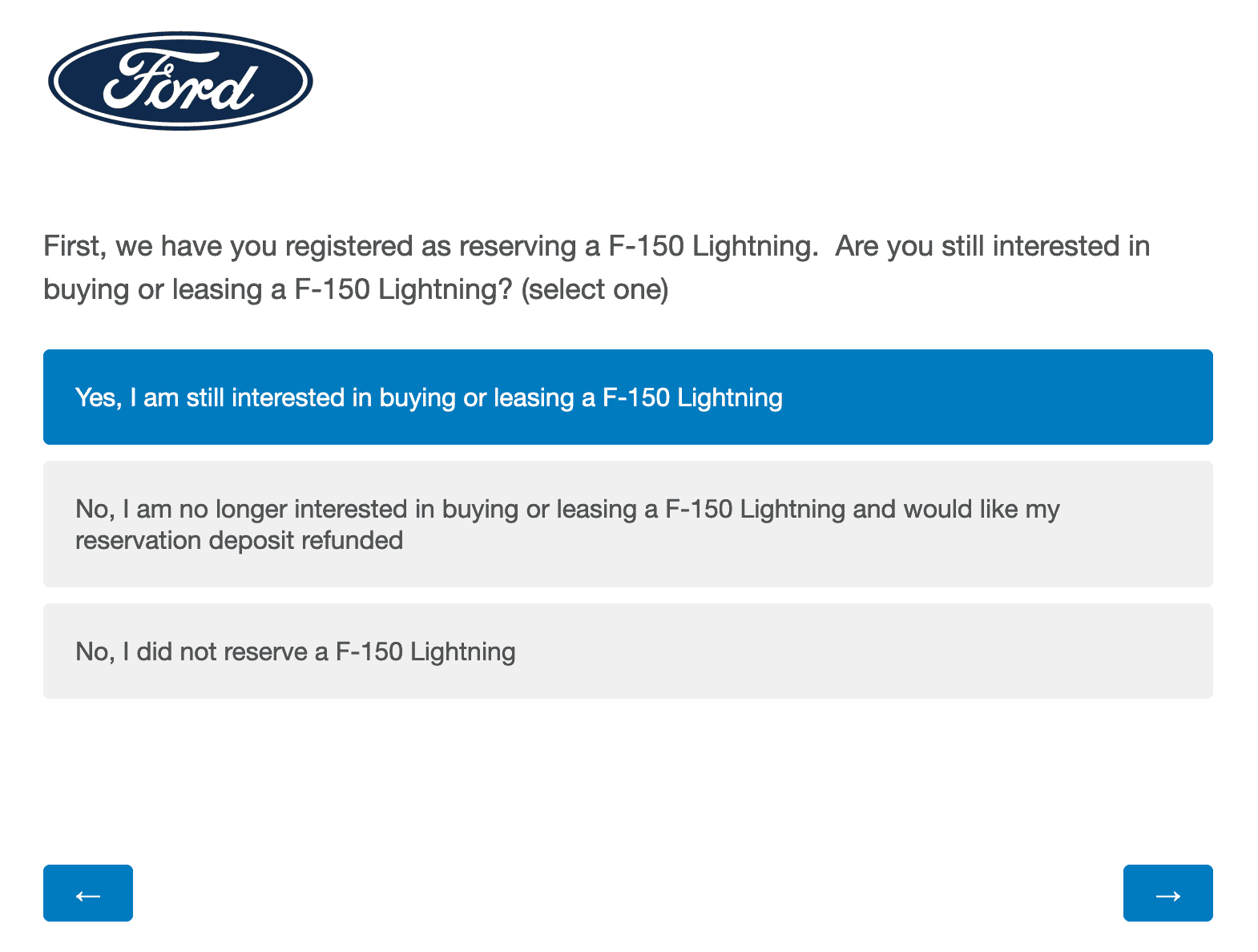
Task: Mark that you never reserved a Lightning
Action: [627, 651]
